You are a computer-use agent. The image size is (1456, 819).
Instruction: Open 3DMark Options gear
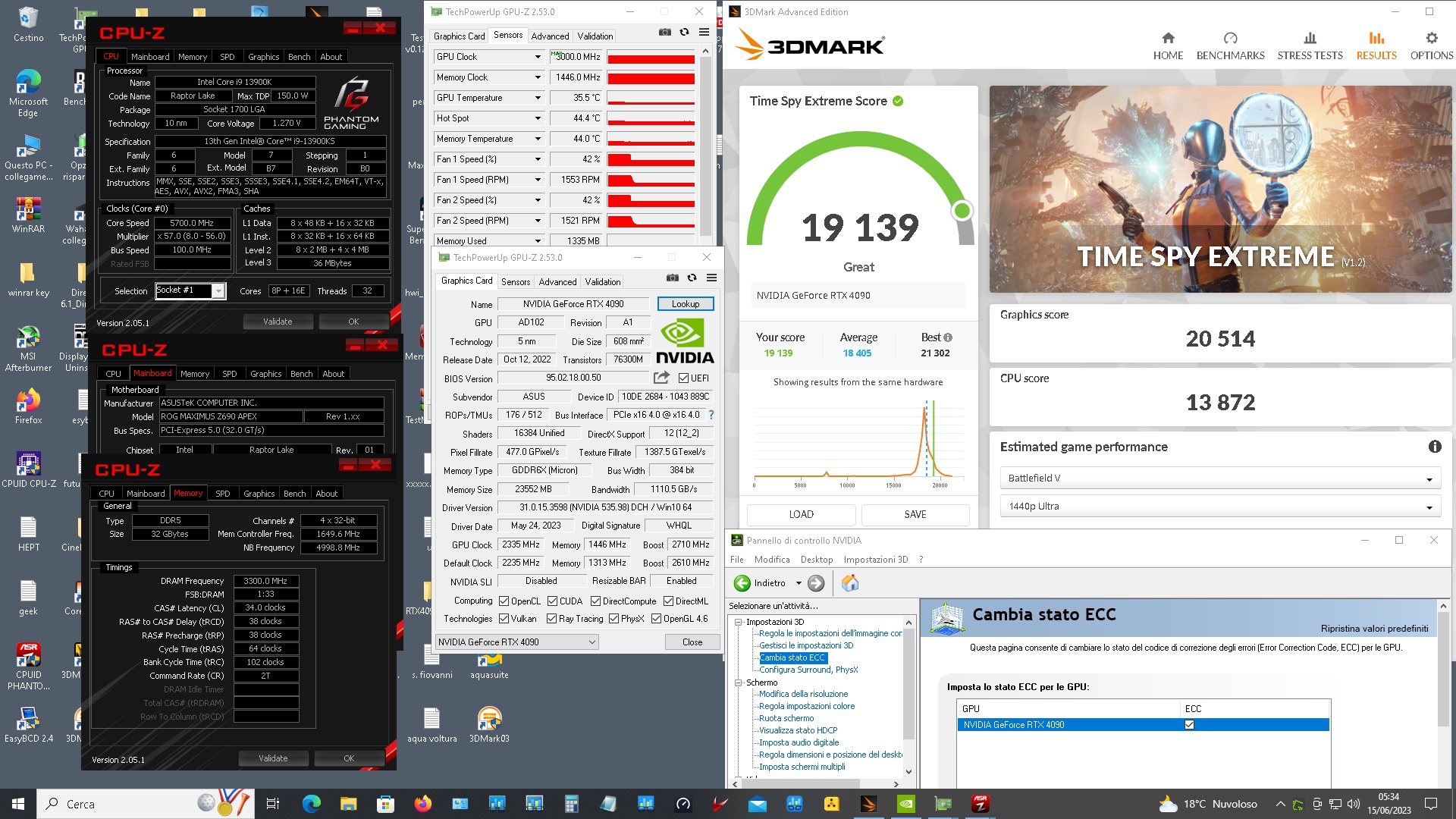1432,45
